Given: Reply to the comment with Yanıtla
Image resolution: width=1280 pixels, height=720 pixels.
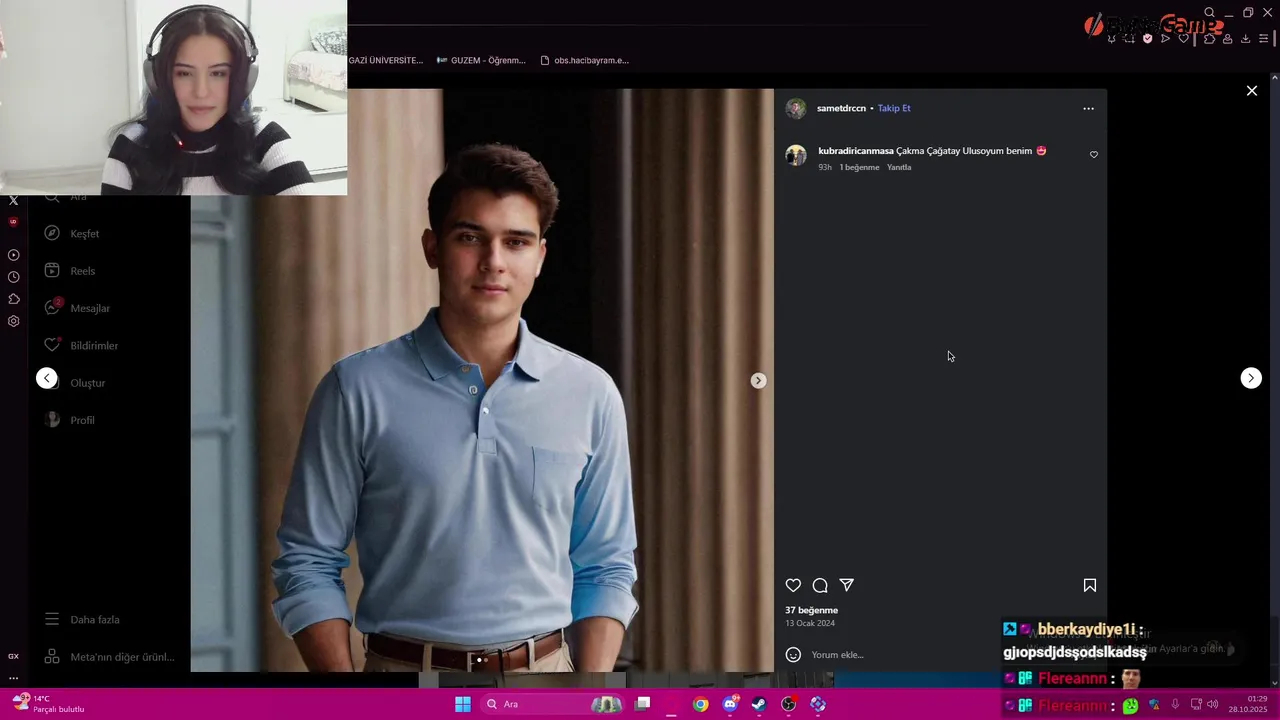Looking at the screenshot, I should point(899,167).
